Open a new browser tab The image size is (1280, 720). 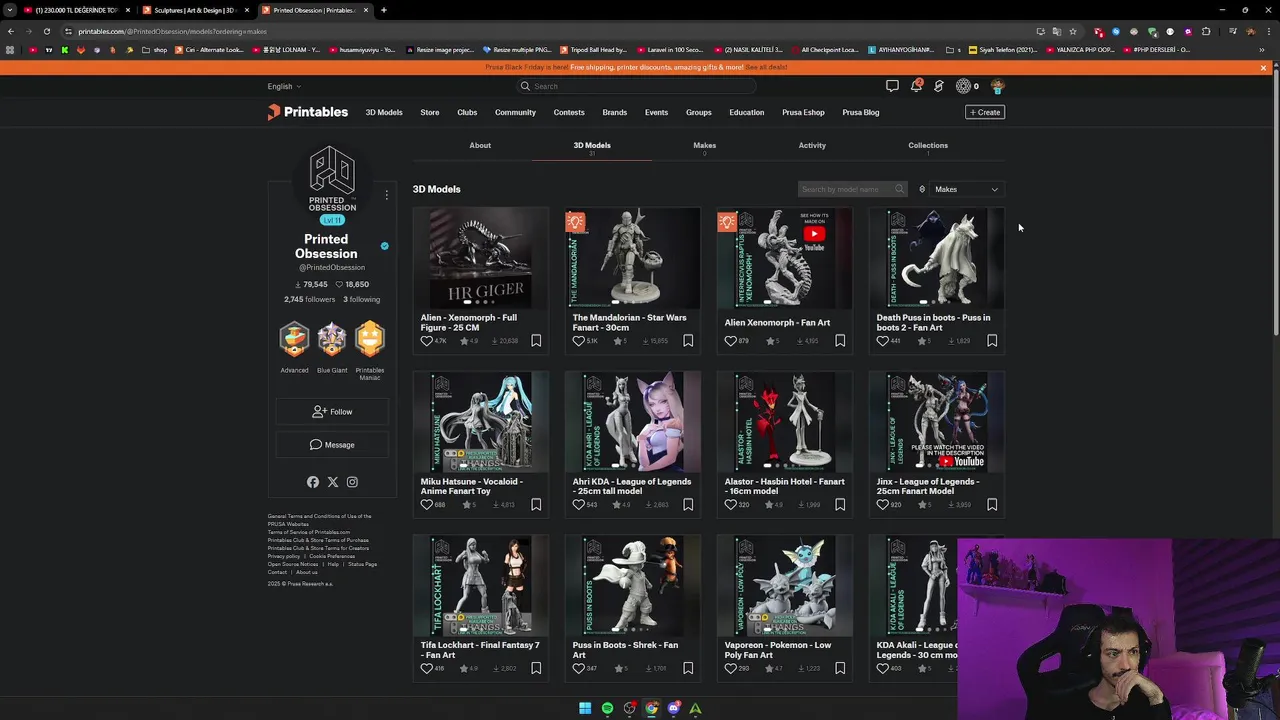pyautogui.click(x=384, y=10)
